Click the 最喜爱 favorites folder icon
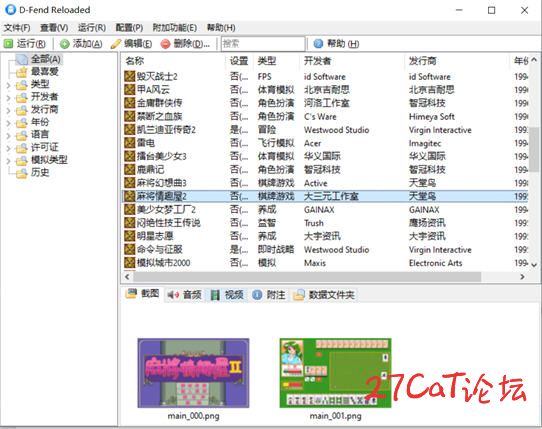 click(21, 72)
